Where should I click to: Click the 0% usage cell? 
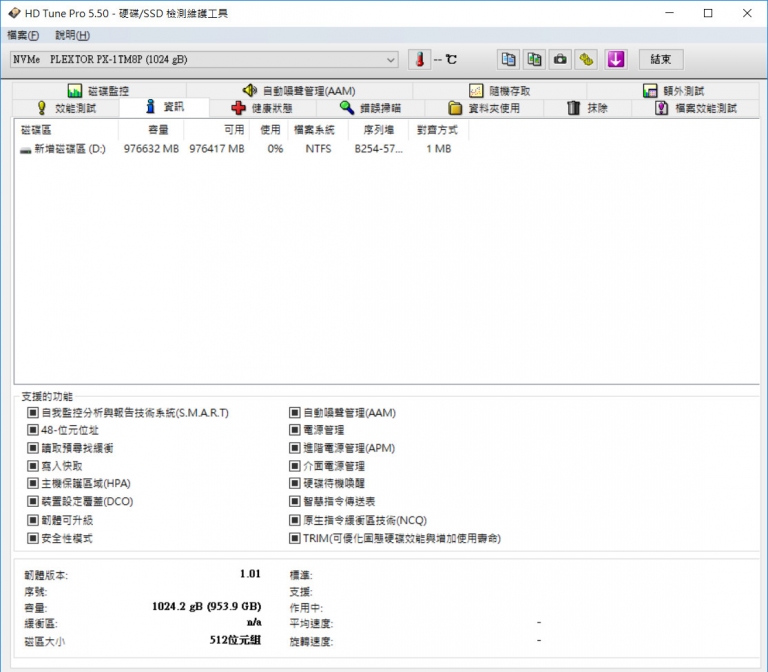point(275,149)
